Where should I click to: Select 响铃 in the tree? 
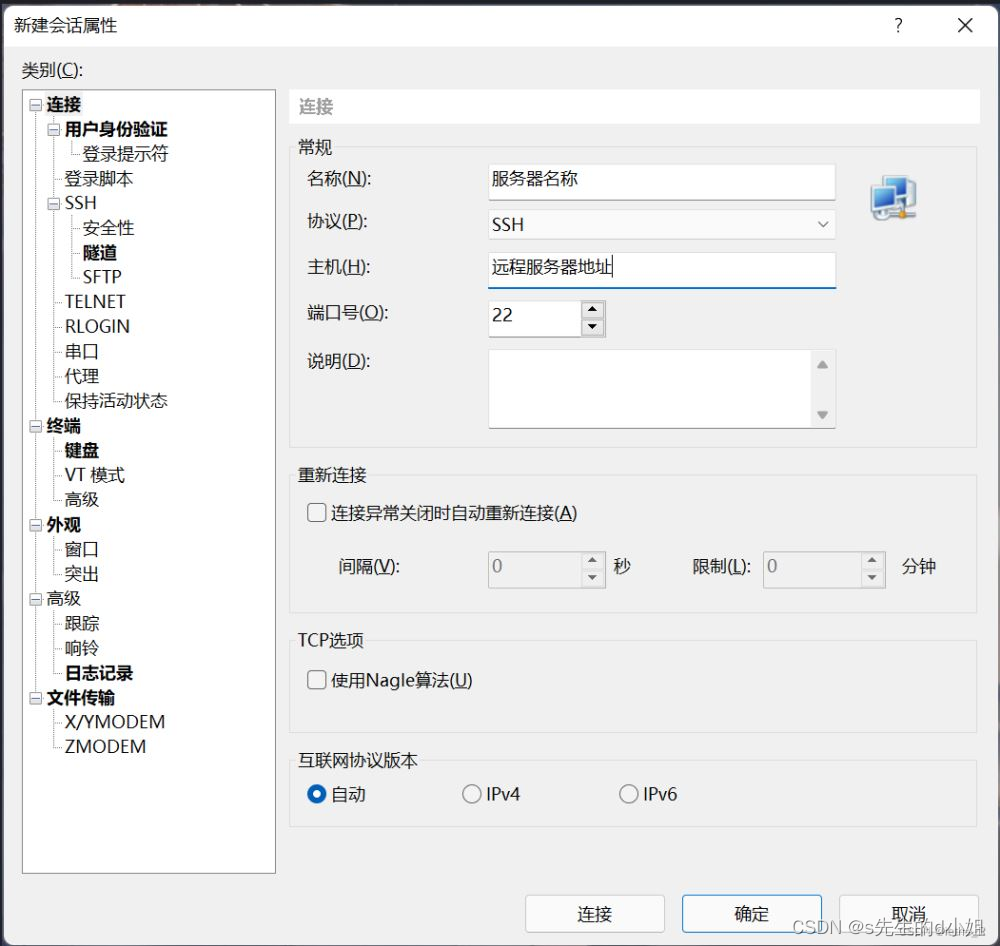[82, 648]
